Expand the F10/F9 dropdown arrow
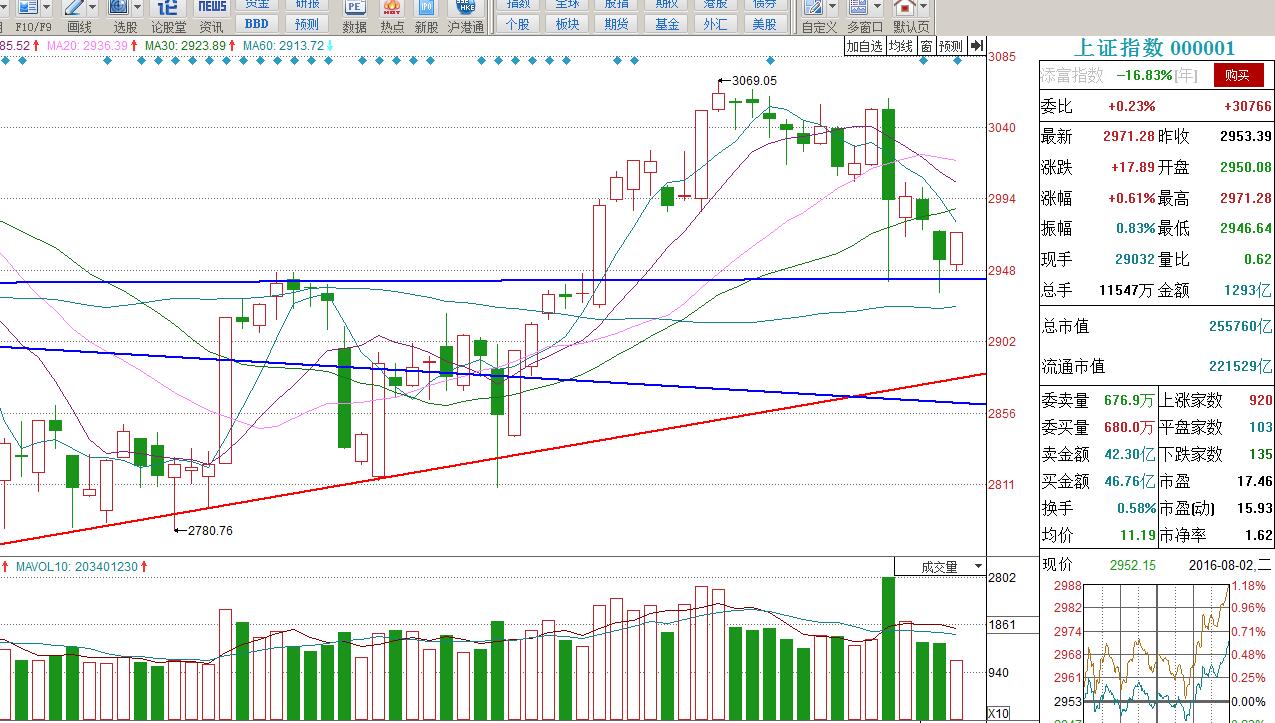 (x=45, y=8)
